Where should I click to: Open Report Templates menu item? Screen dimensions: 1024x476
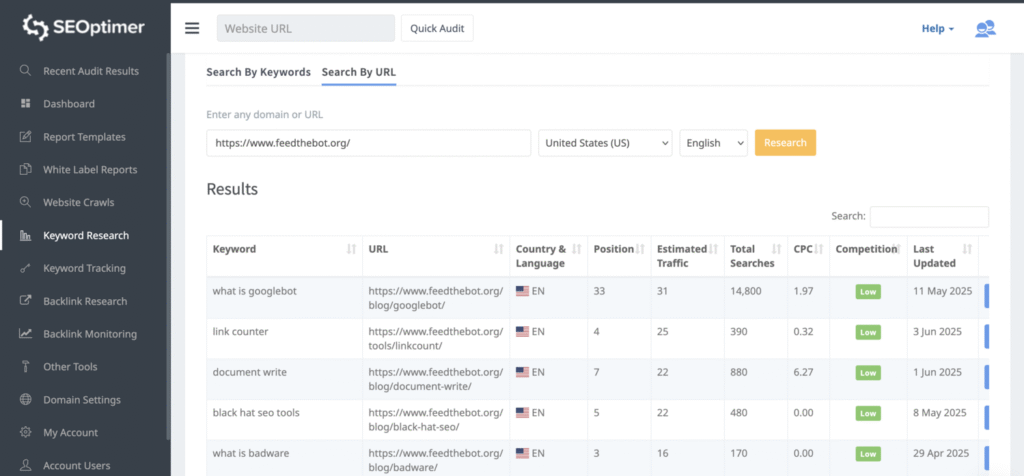click(84, 136)
